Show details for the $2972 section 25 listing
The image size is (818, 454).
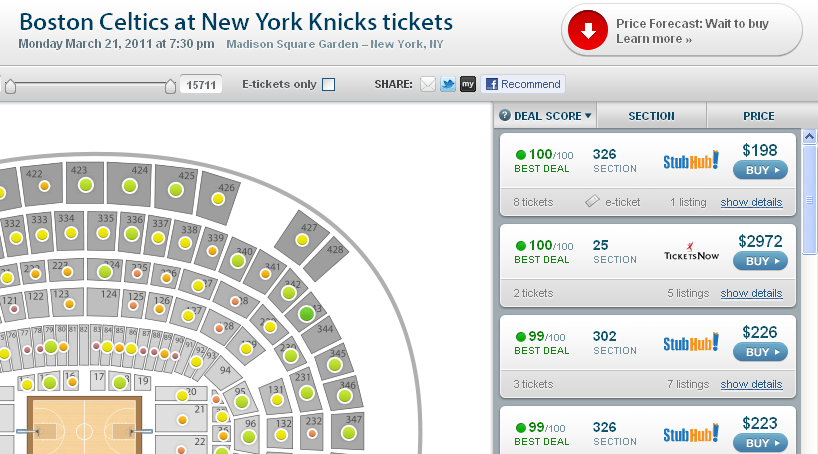point(751,293)
